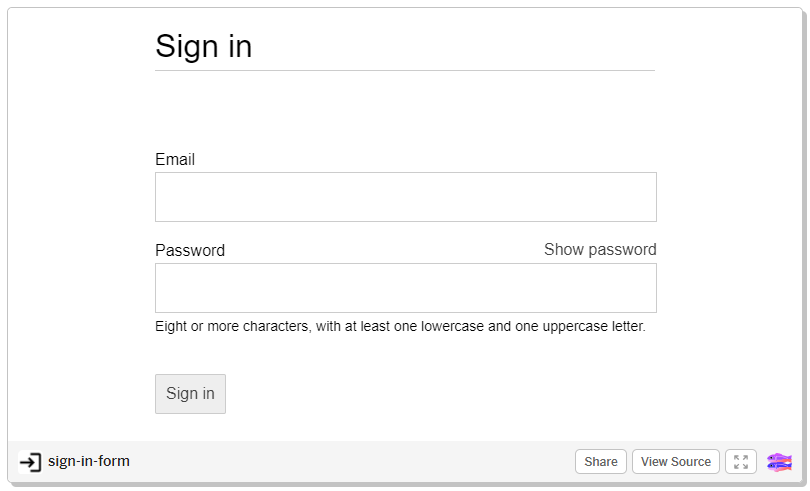Click the word 'lowercase' in the hint
Image resolution: width=810 pixels, height=491 pixels.
click(x=452, y=327)
